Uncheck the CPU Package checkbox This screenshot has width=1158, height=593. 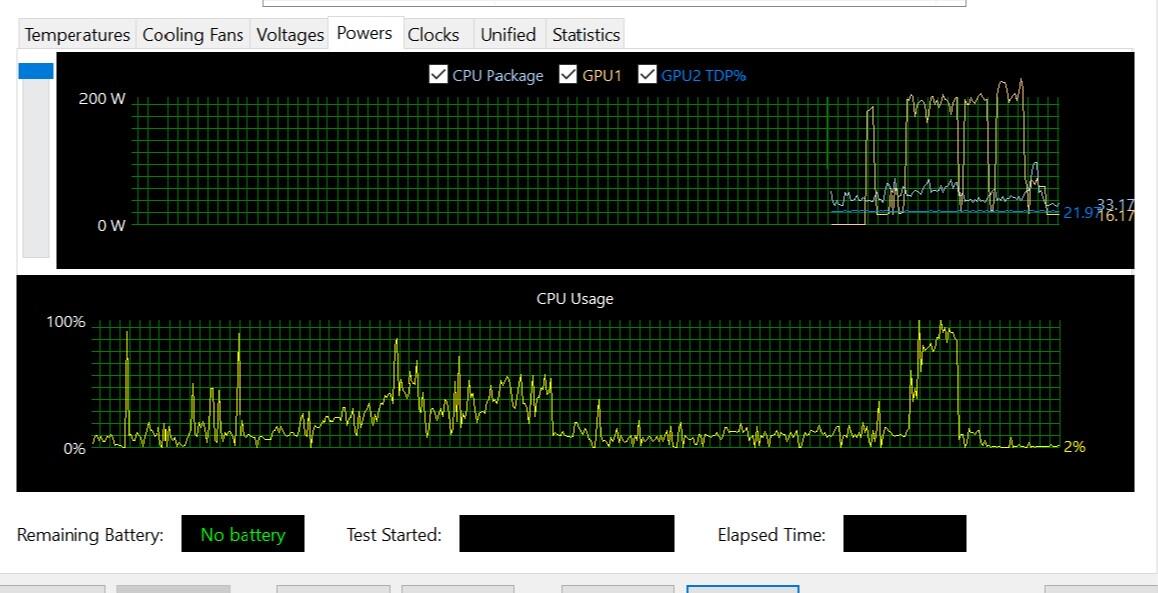[438, 75]
